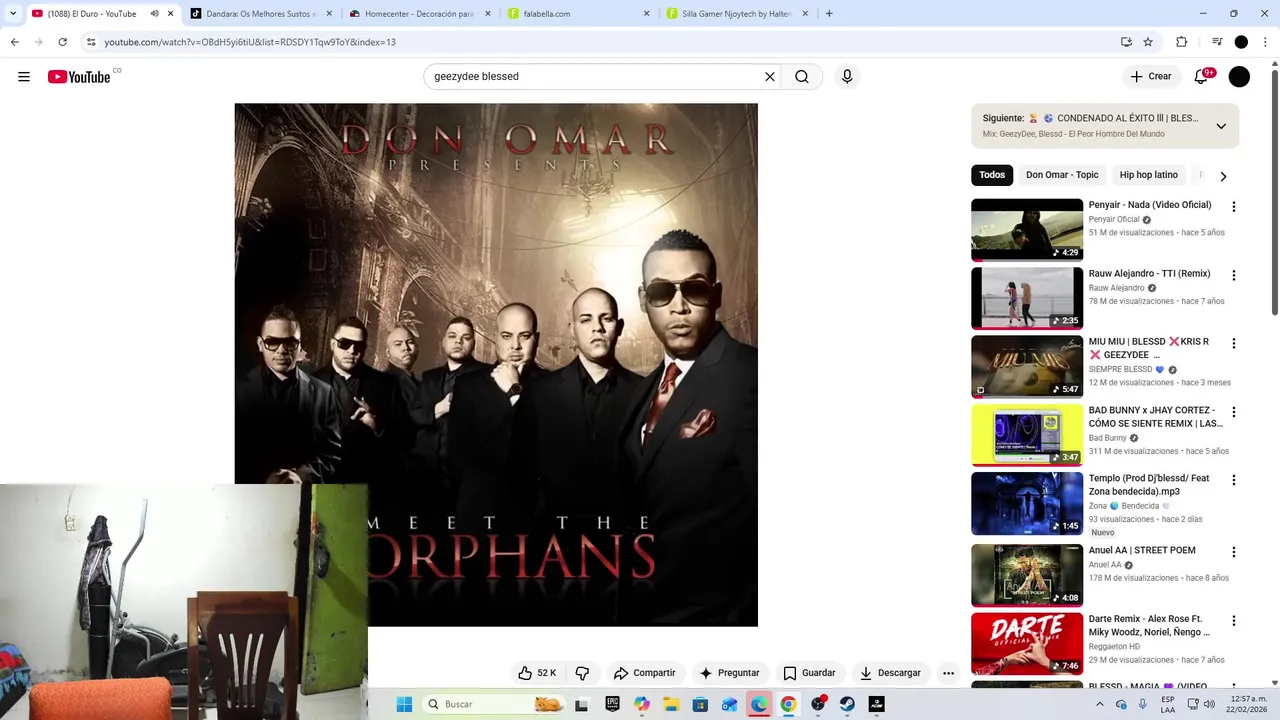The image size is (1280, 720).
Task: Close the Homecenter tab
Action: click(x=488, y=14)
